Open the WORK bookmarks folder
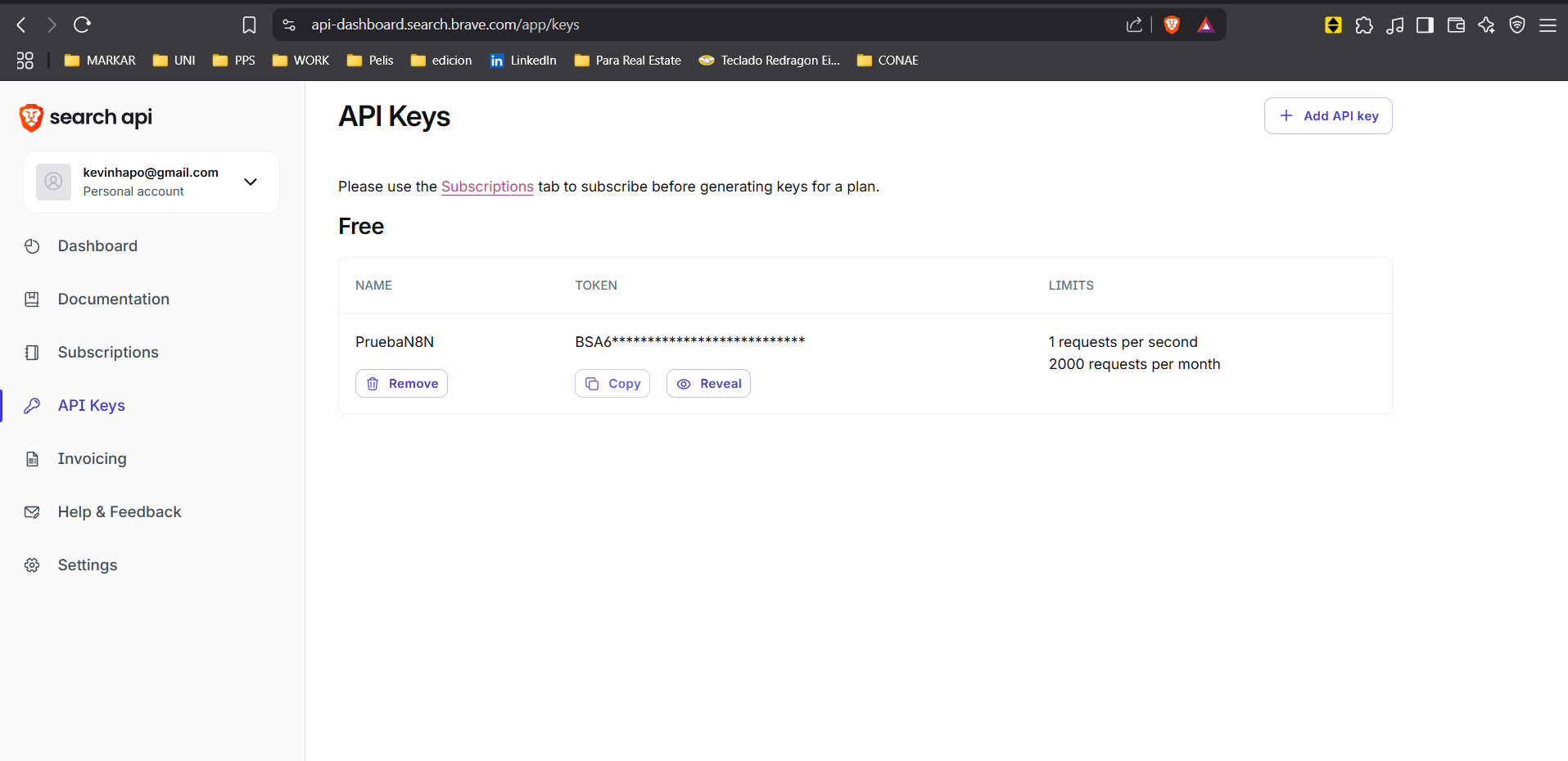Image resolution: width=1568 pixels, height=761 pixels. pyautogui.click(x=300, y=61)
